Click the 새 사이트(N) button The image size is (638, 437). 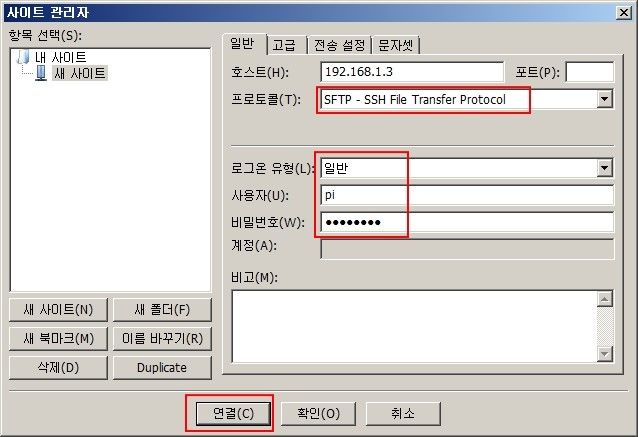click(x=58, y=310)
